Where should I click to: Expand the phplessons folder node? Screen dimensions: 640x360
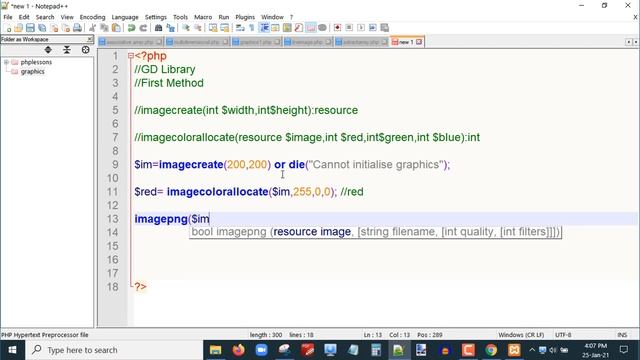(x=6, y=62)
